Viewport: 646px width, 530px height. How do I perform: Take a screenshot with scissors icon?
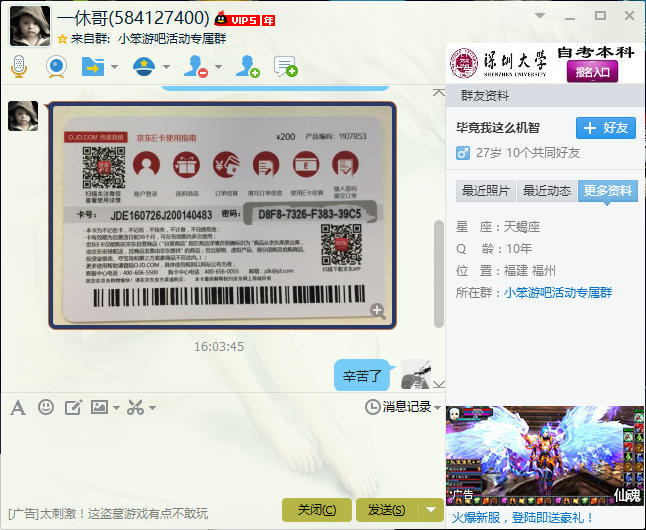(135, 407)
